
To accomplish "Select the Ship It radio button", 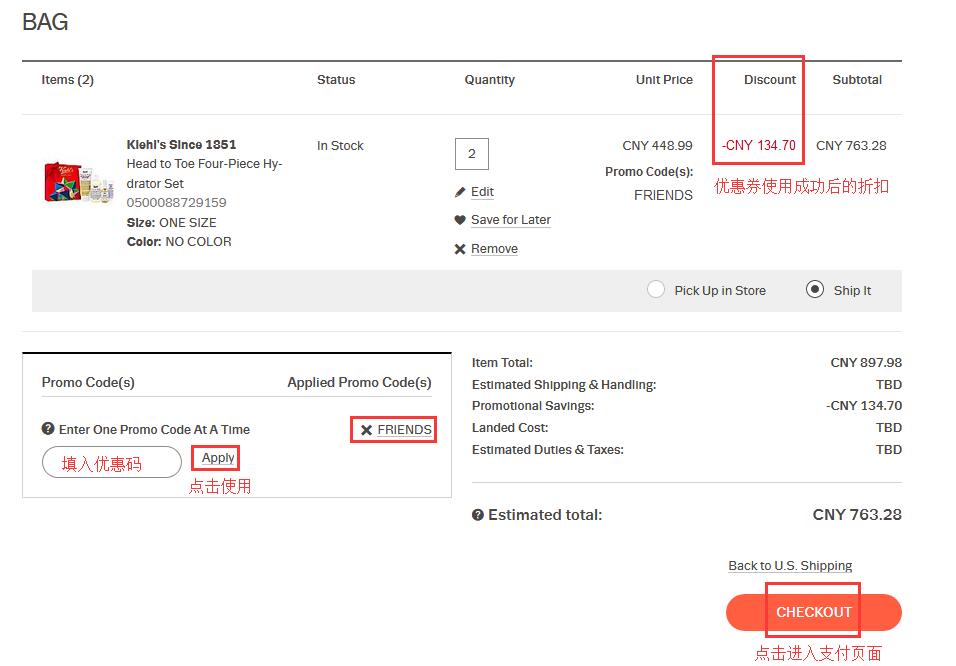I will pyautogui.click(x=815, y=290).
